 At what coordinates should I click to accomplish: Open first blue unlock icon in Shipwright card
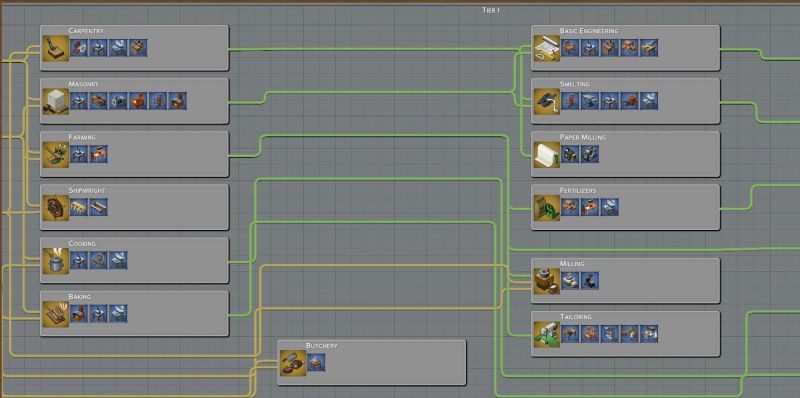pyautogui.click(x=79, y=207)
